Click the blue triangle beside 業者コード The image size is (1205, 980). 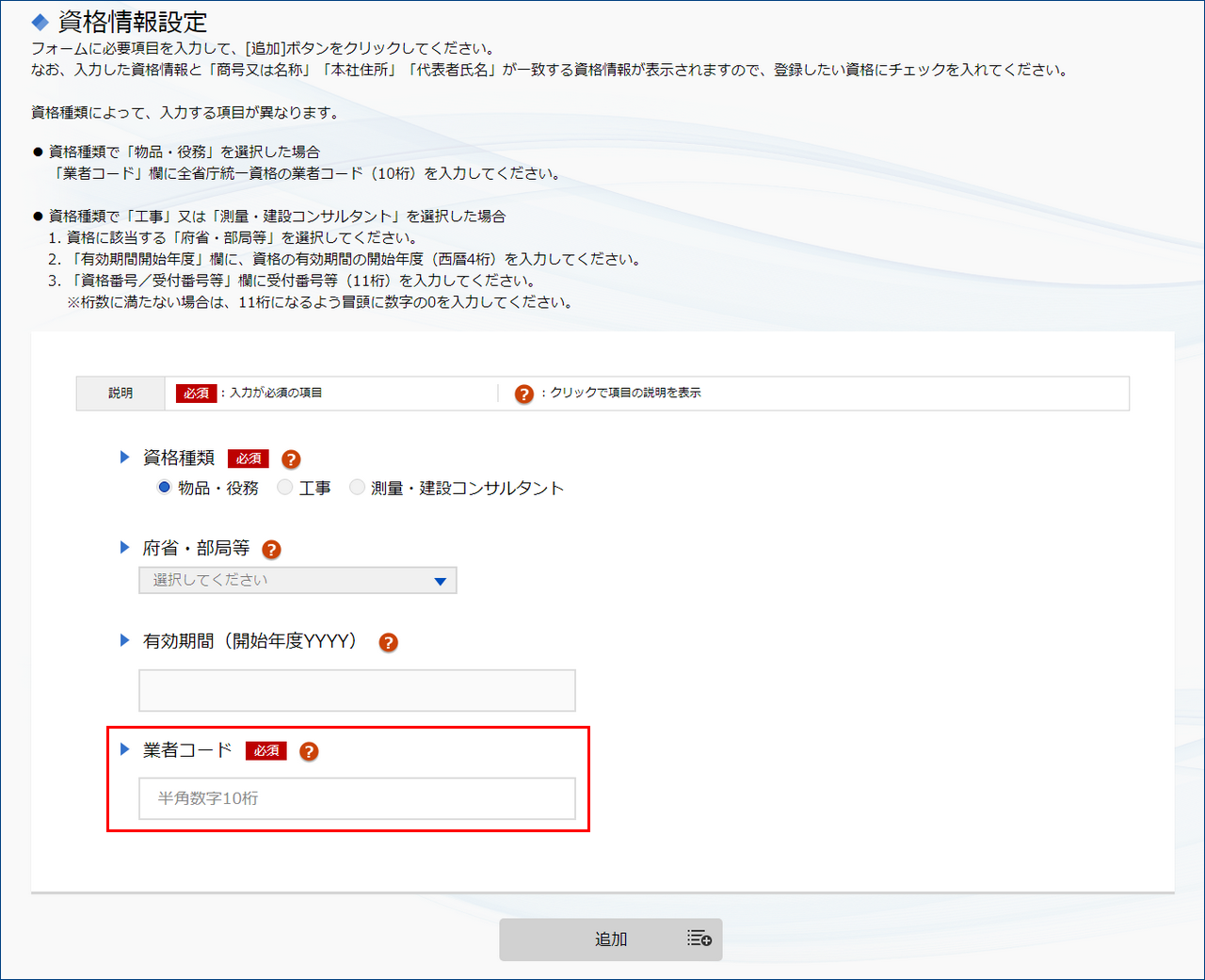pyautogui.click(x=124, y=749)
